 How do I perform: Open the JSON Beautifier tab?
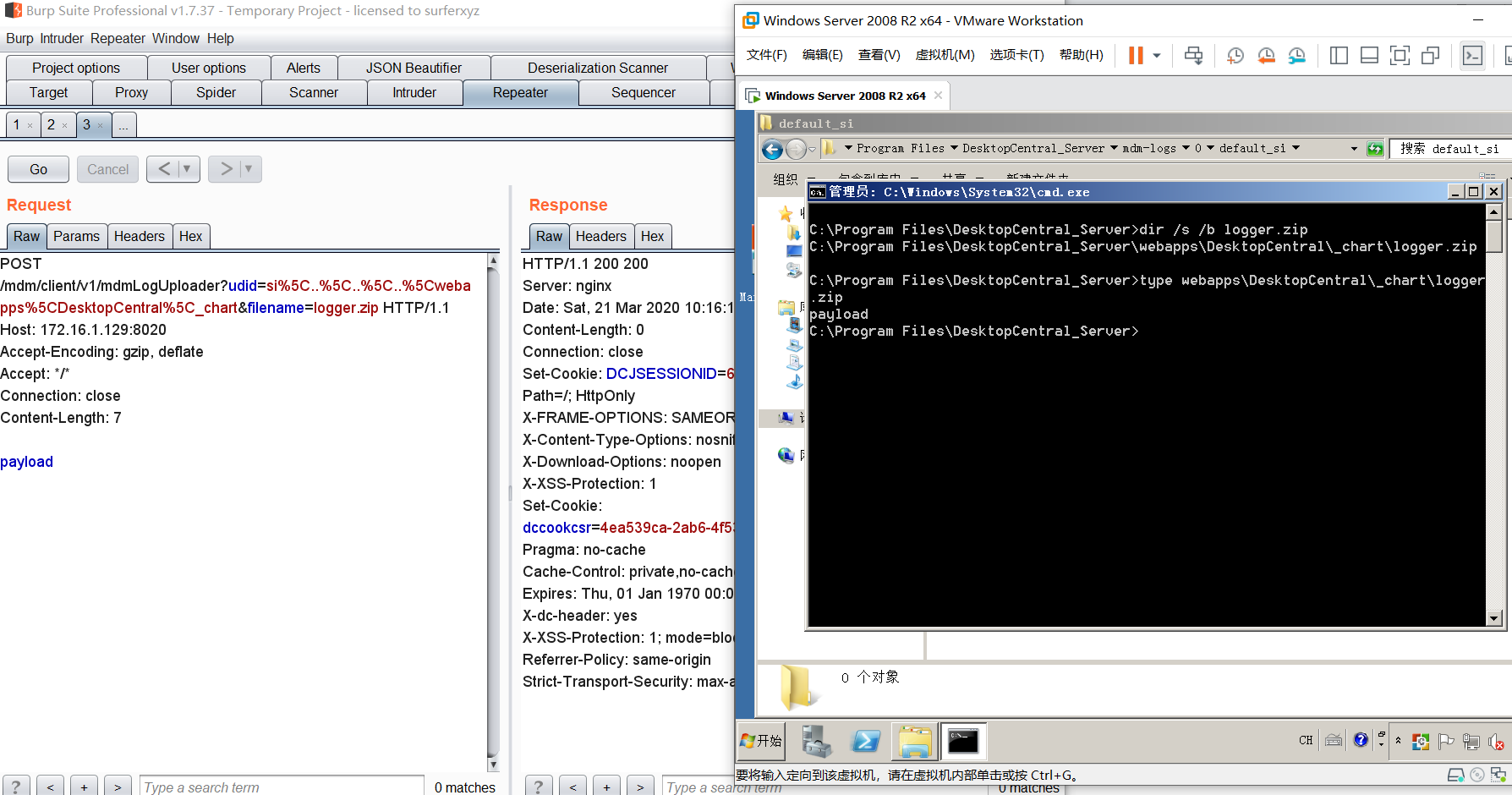(x=414, y=68)
